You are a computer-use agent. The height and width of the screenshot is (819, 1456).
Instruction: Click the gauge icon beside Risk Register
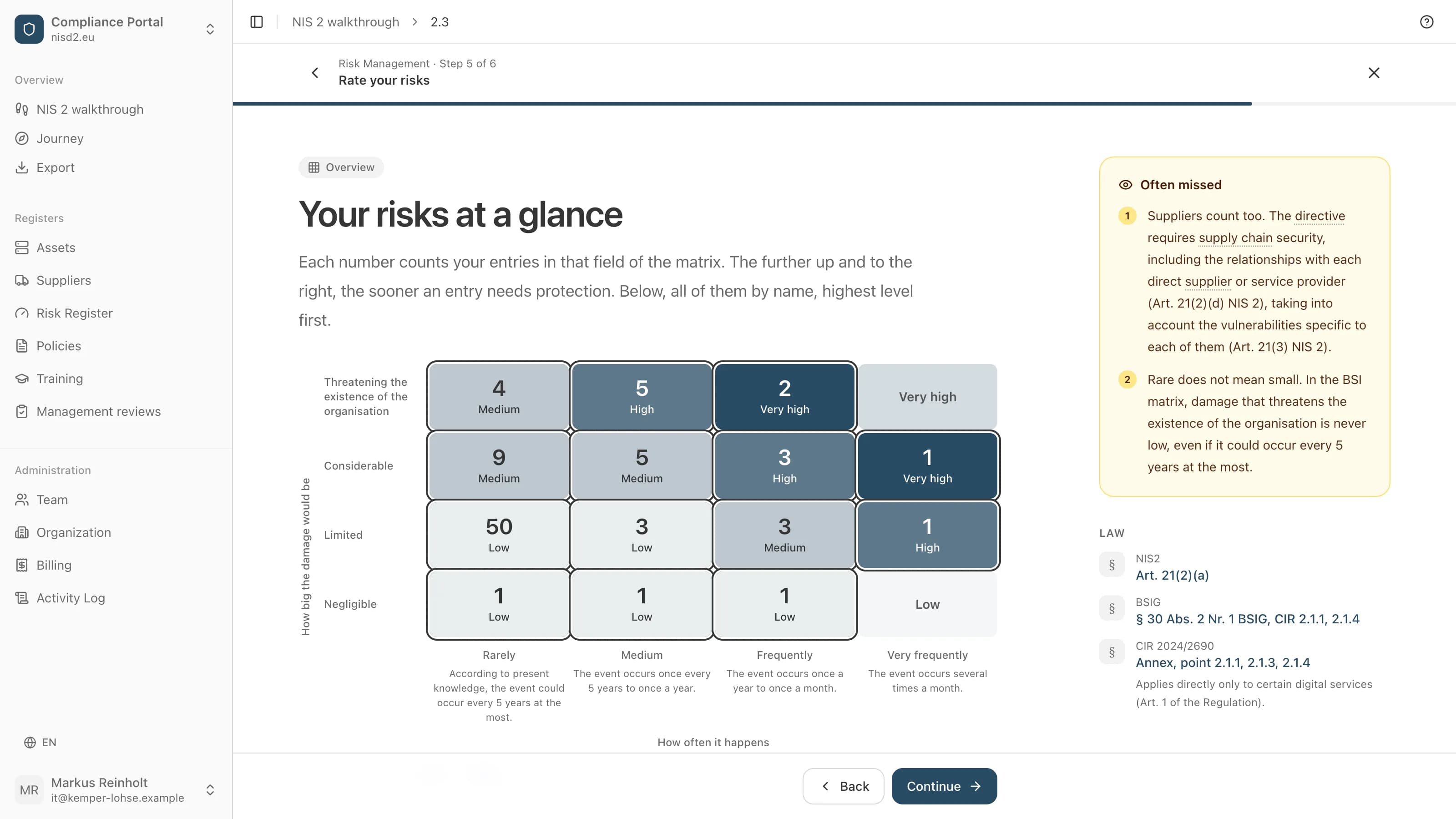click(22, 313)
